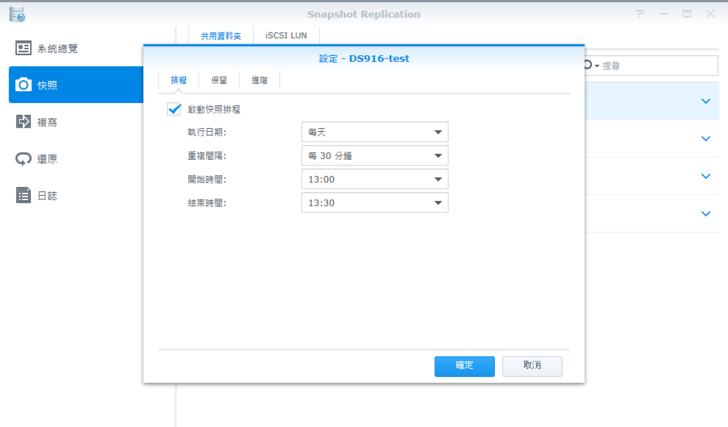The width and height of the screenshot is (728, 427).
Task: Open the 開始時間 dropdown
Action: click(x=375, y=180)
